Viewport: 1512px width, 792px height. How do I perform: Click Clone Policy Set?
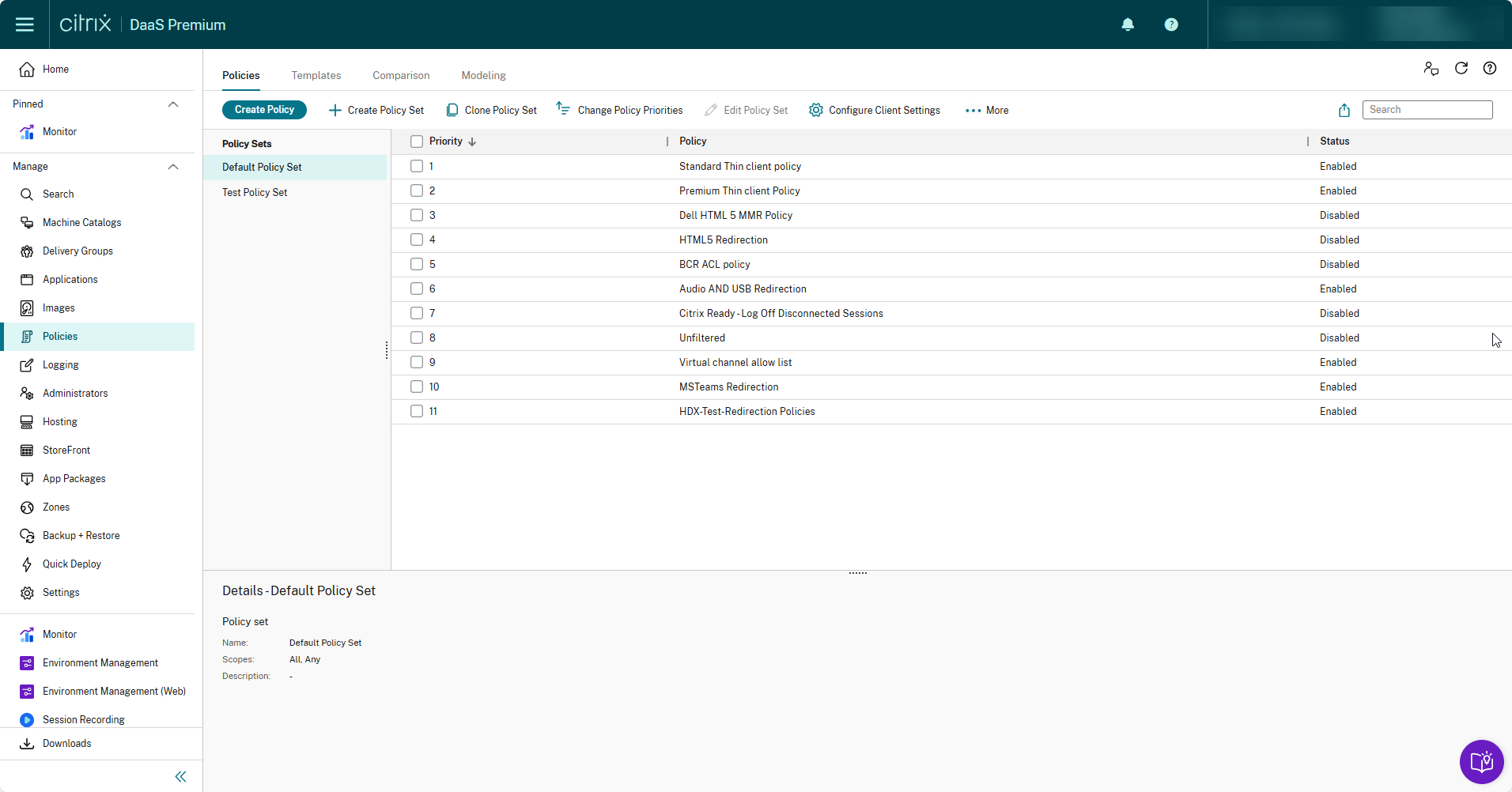492,110
